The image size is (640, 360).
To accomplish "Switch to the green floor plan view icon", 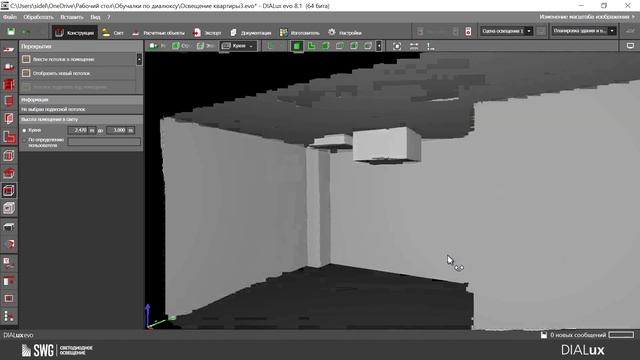I will [x=311, y=46].
